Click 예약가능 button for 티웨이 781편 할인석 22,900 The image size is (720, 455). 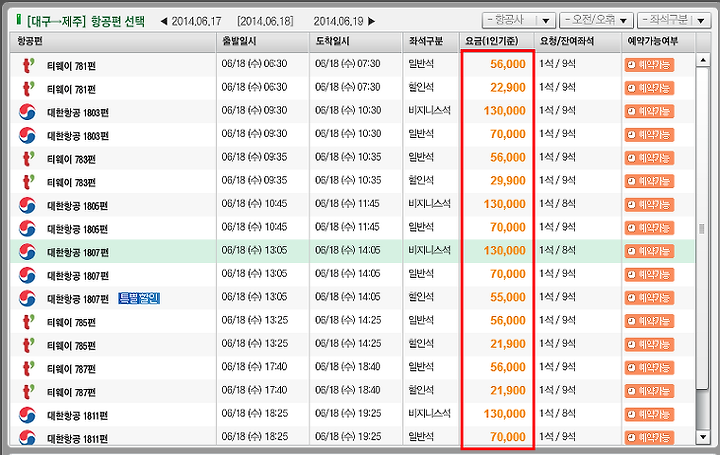click(649, 88)
